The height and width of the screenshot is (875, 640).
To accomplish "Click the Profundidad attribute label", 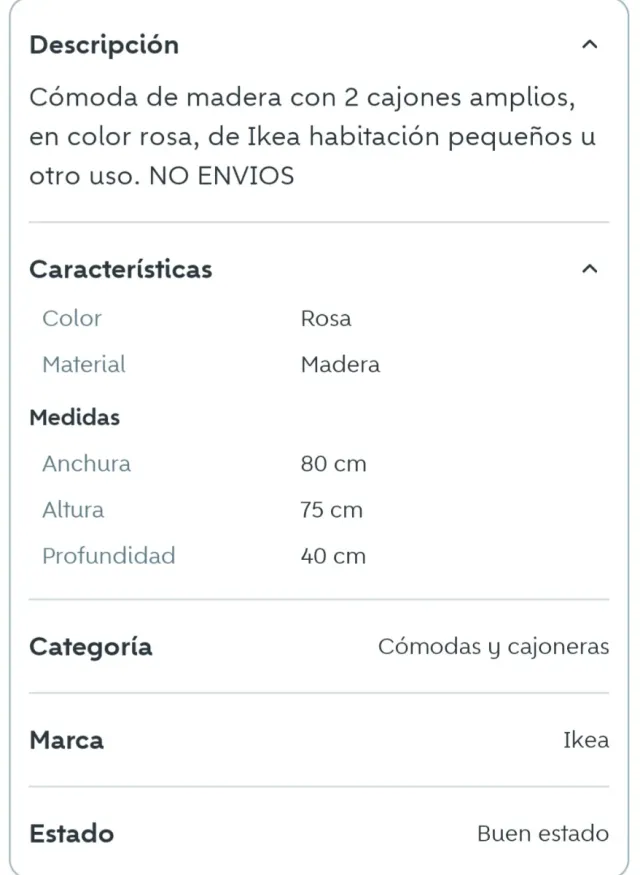I will click(108, 556).
